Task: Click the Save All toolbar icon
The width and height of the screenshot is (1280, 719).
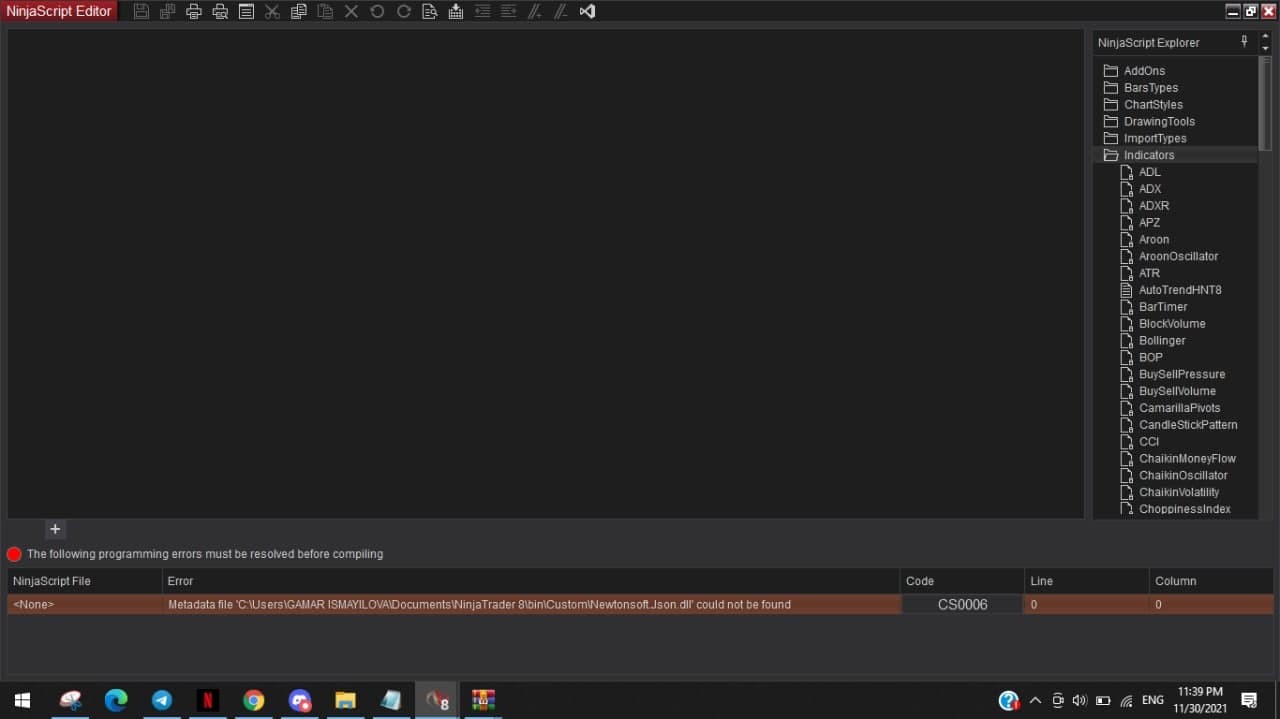Action: coord(168,11)
